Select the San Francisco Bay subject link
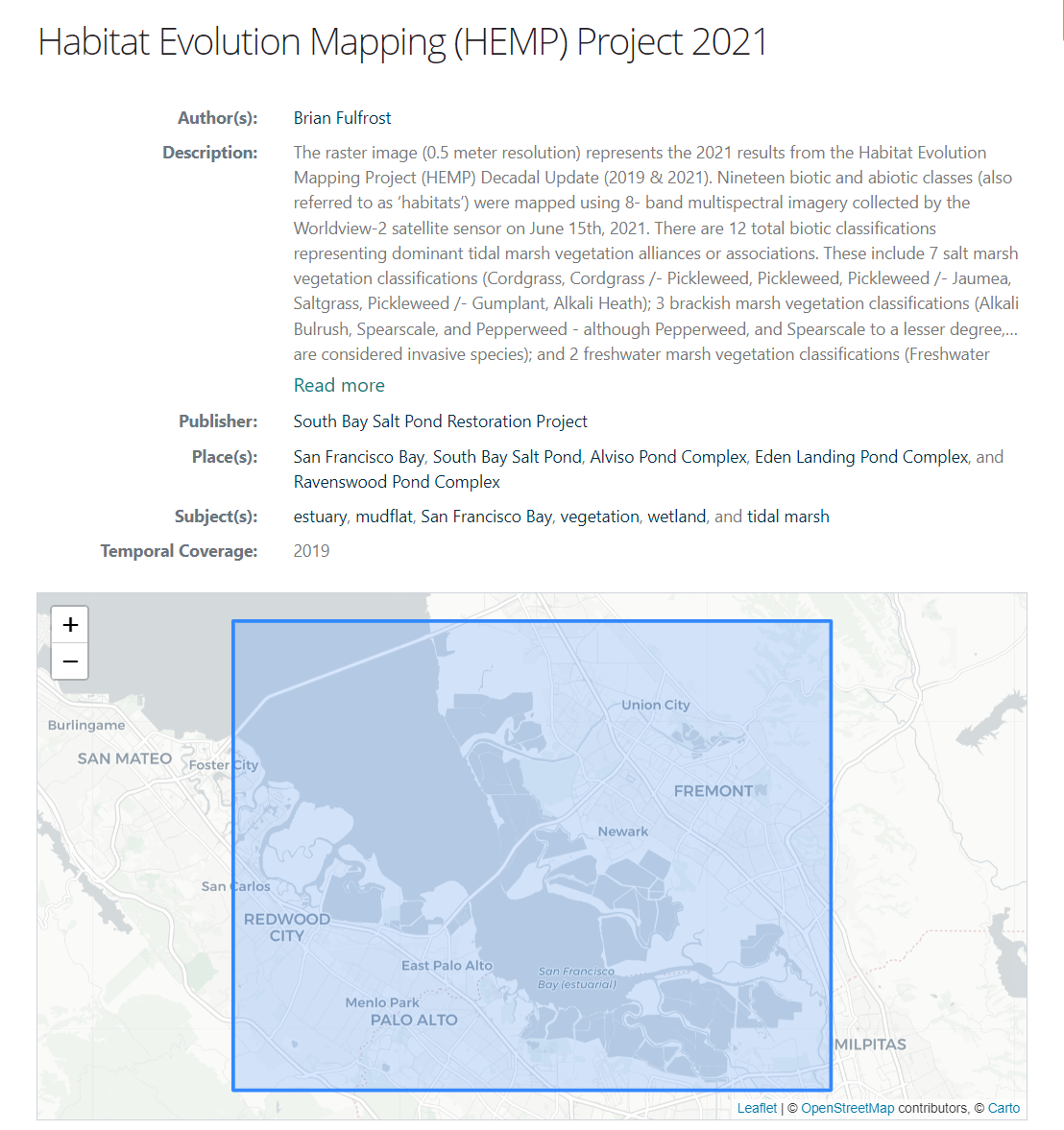 tap(487, 517)
